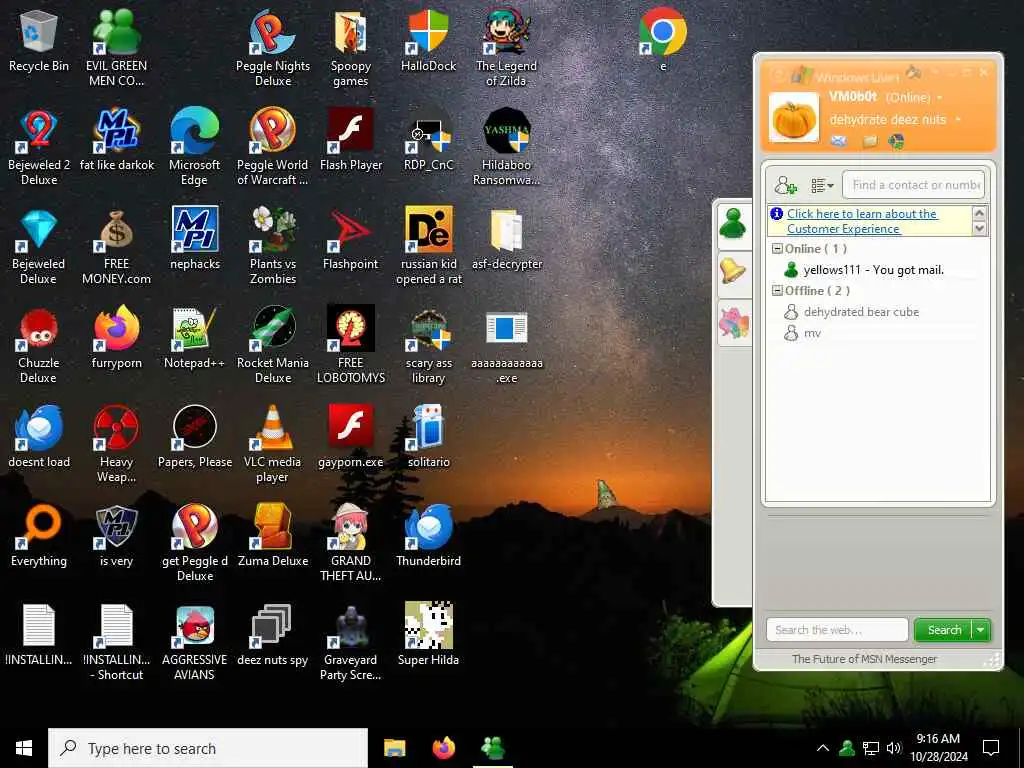Select the Chrome shortcut named e

coord(663,40)
